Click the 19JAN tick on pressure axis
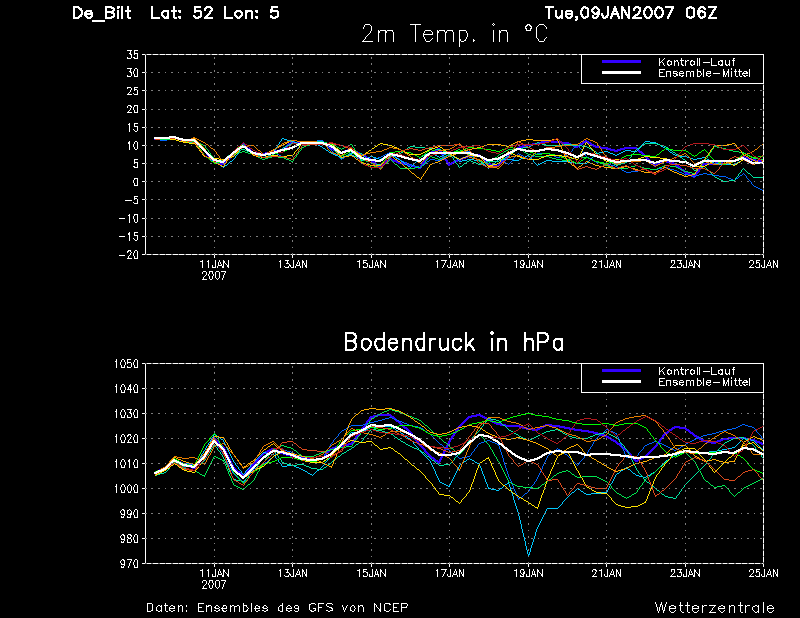This screenshot has height=618, width=800. pos(528,573)
